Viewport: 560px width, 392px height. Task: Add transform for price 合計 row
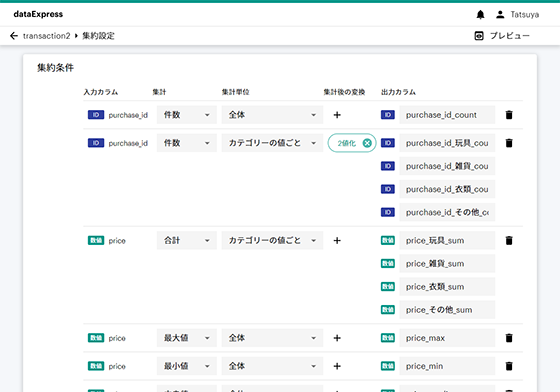click(337, 241)
